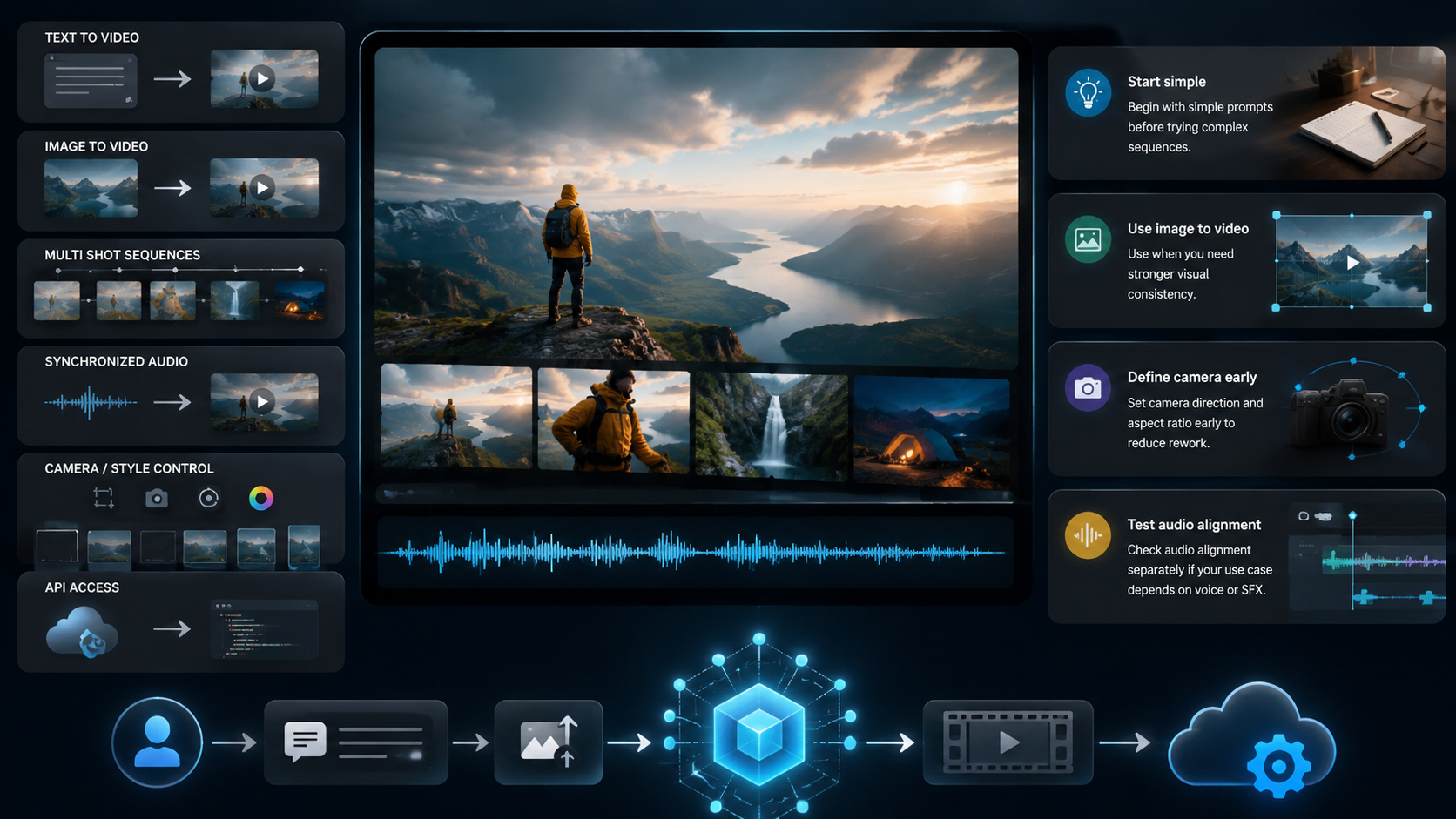1456x819 pixels.
Task: Play the framed preview in Use image to video
Action: click(1352, 262)
